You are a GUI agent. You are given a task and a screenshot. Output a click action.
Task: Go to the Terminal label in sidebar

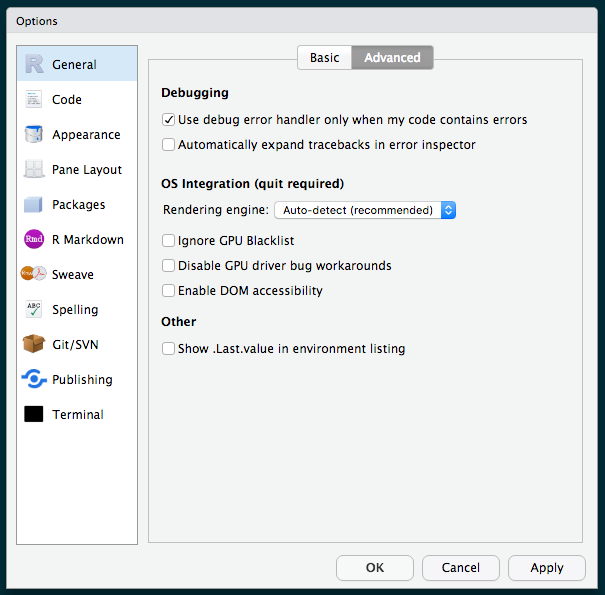[x=78, y=414]
